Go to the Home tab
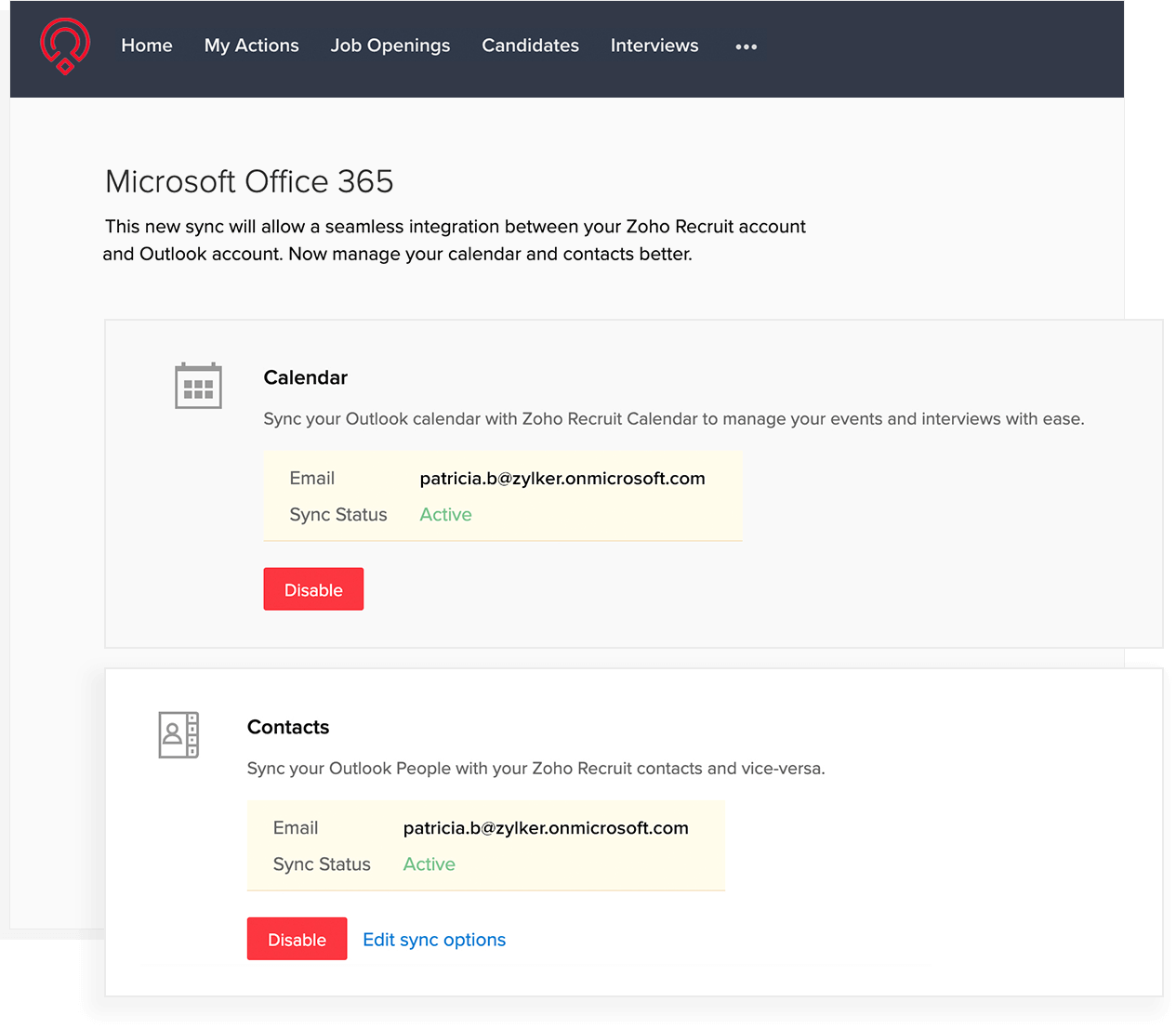The width and height of the screenshot is (1176, 1028). pyautogui.click(x=147, y=46)
